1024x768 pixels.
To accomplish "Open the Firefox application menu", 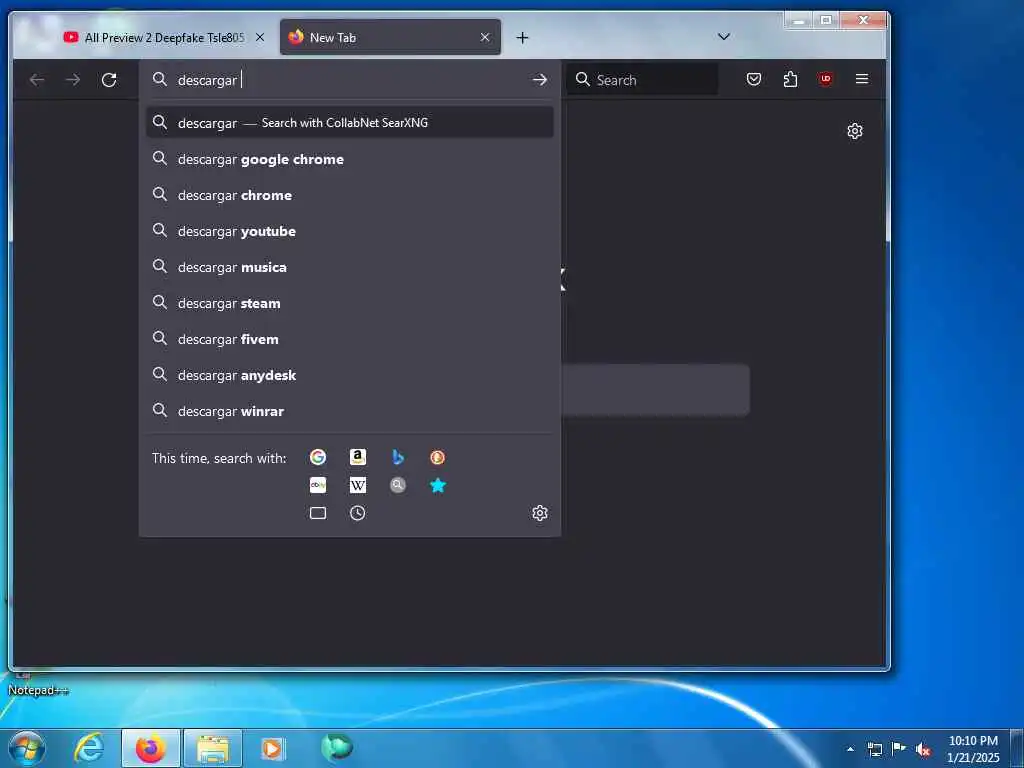I will pos(862,80).
